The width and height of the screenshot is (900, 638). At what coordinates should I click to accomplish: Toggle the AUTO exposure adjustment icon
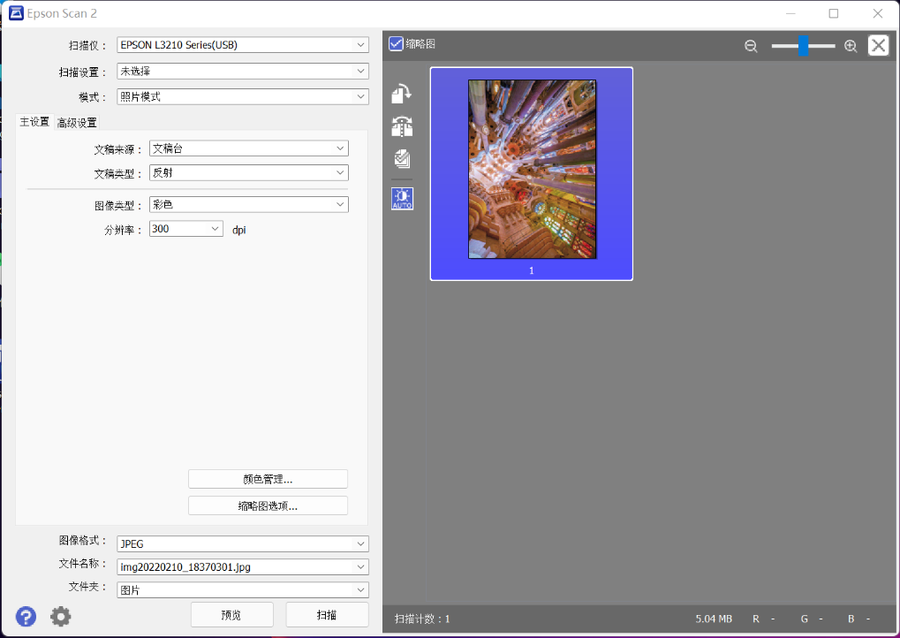click(402, 198)
